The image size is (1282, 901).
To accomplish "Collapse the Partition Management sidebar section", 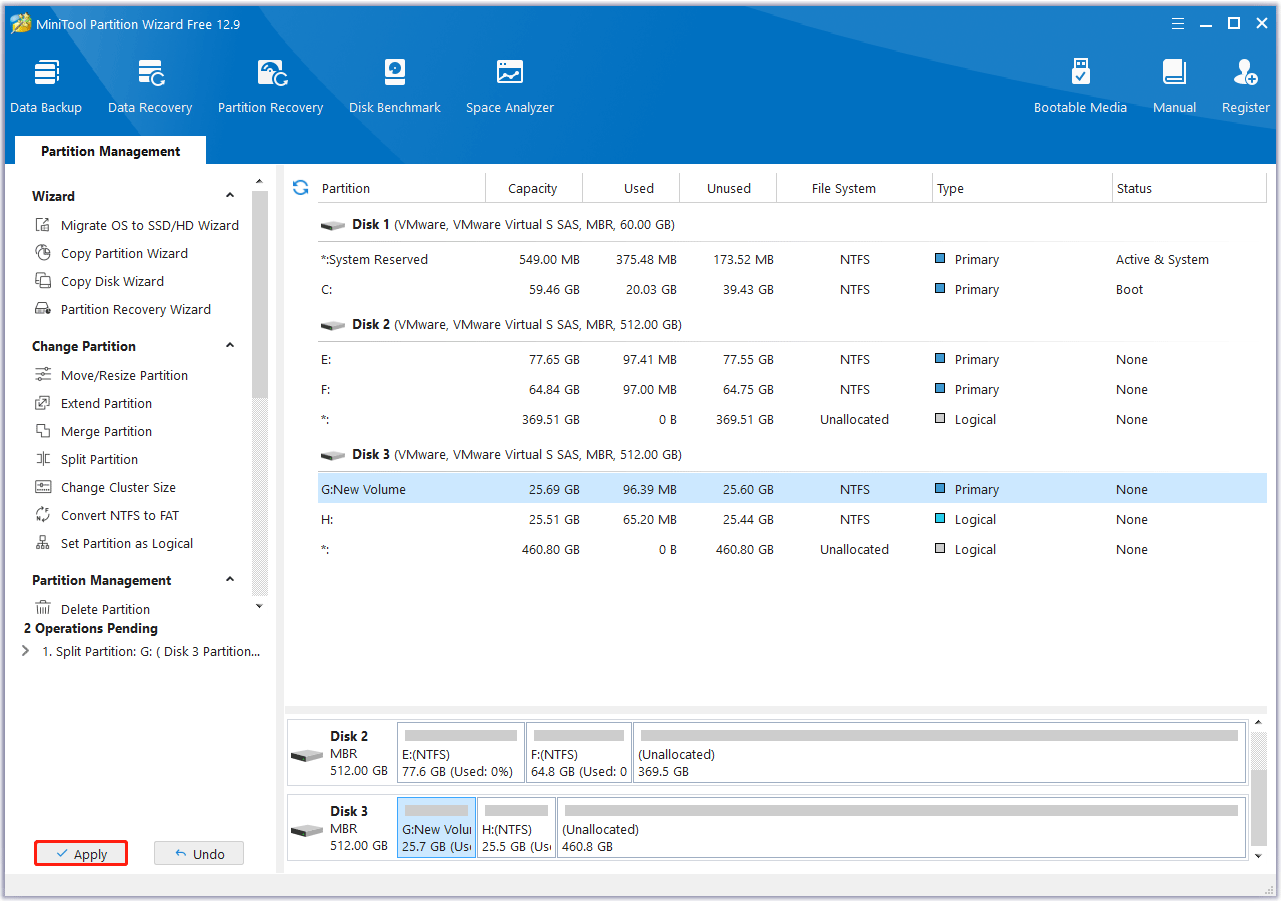I will click(230, 580).
